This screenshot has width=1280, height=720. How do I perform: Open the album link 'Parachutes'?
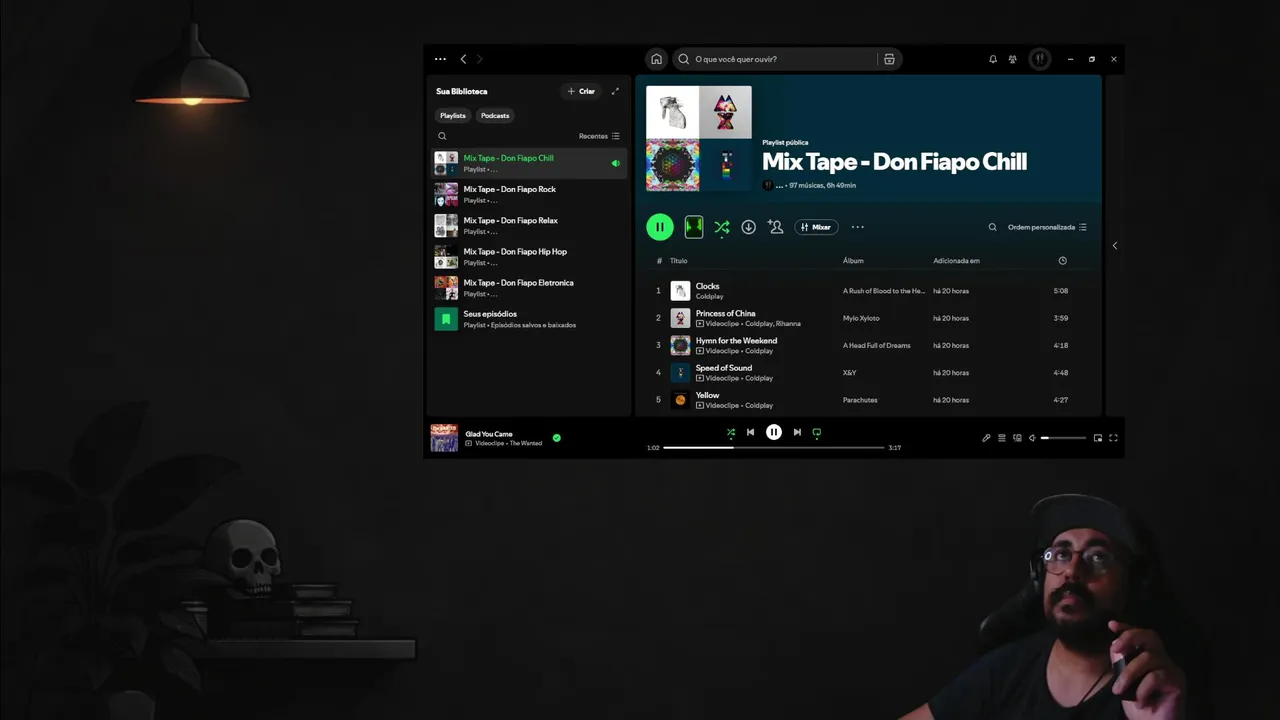click(860, 400)
